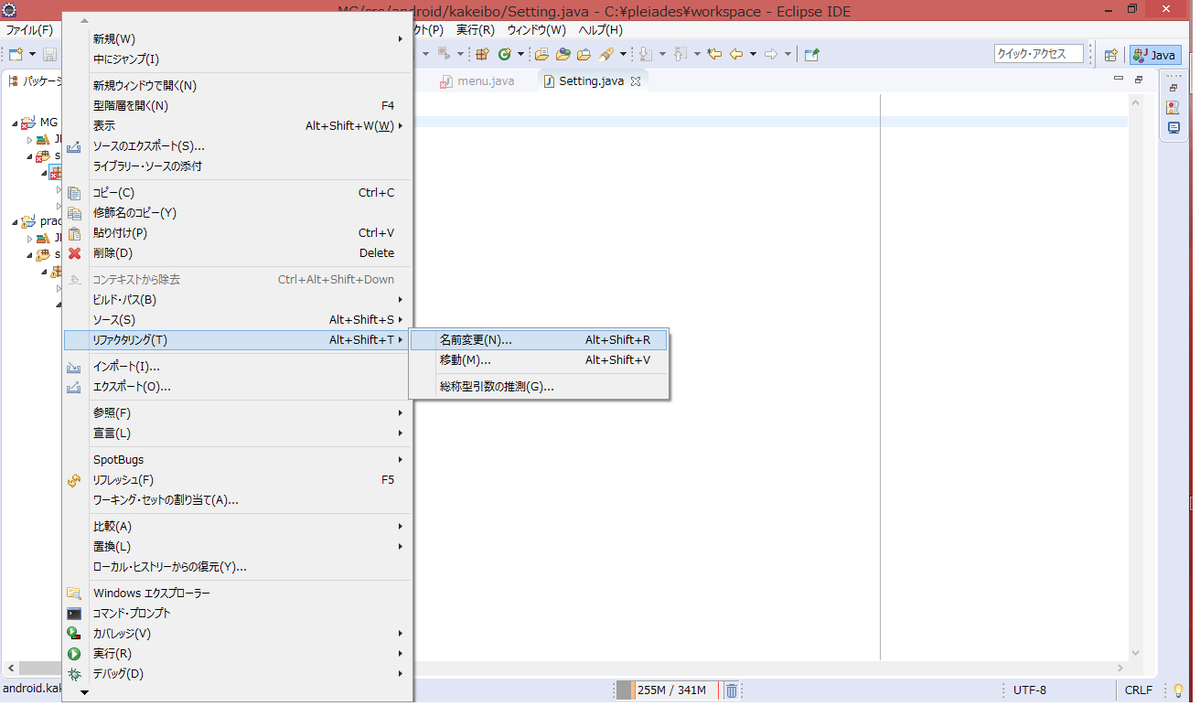Click the tip-of-the-day lightbulb icon
Image resolution: width=1200 pixels, height=706 pixels.
tap(1178, 690)
